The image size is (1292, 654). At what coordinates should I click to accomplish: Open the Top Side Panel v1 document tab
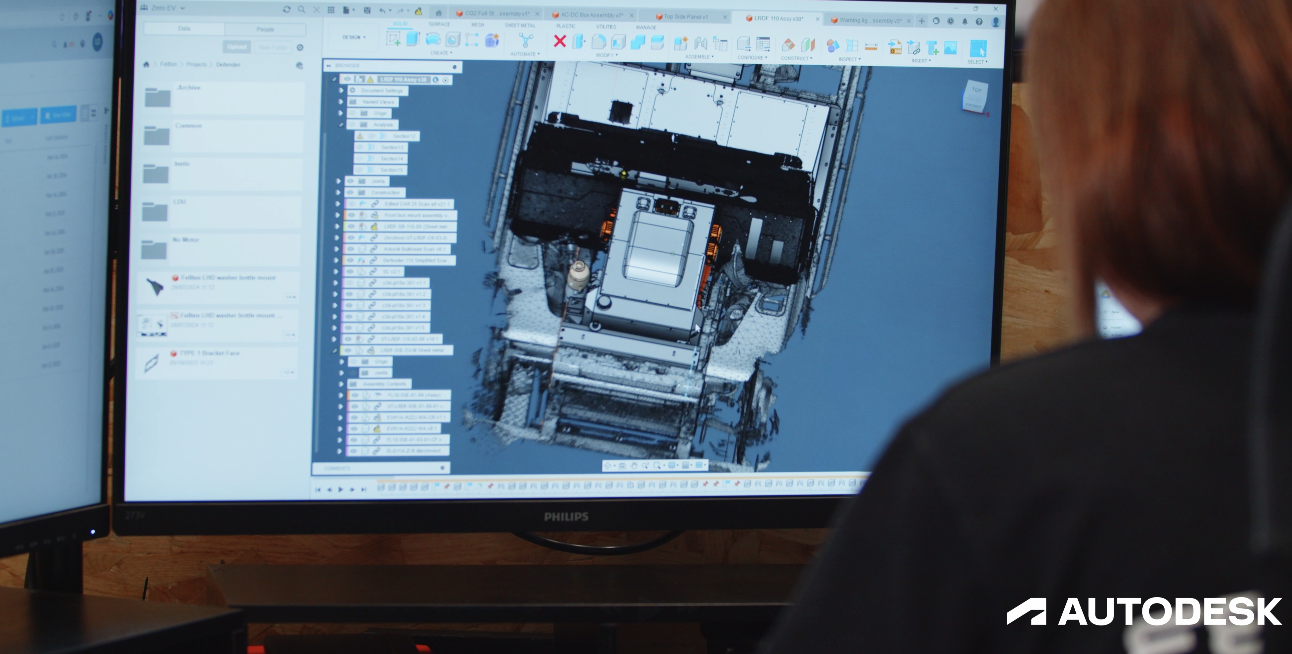coord(686,16)
